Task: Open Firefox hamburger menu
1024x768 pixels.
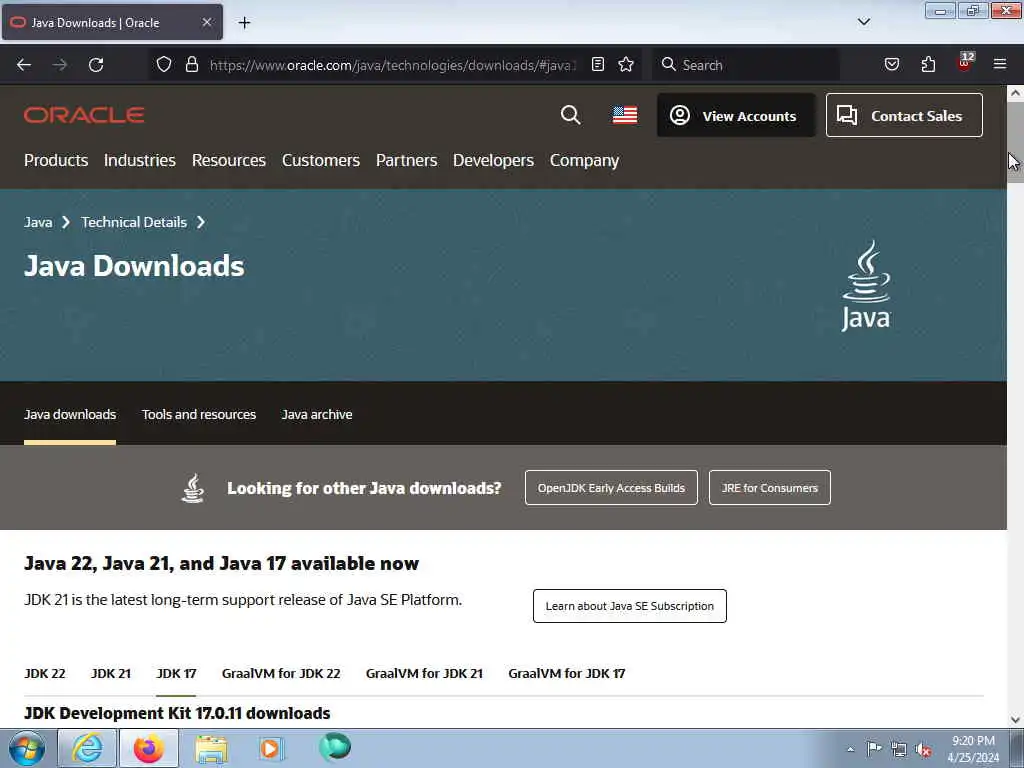Action: pos(1000,64)
